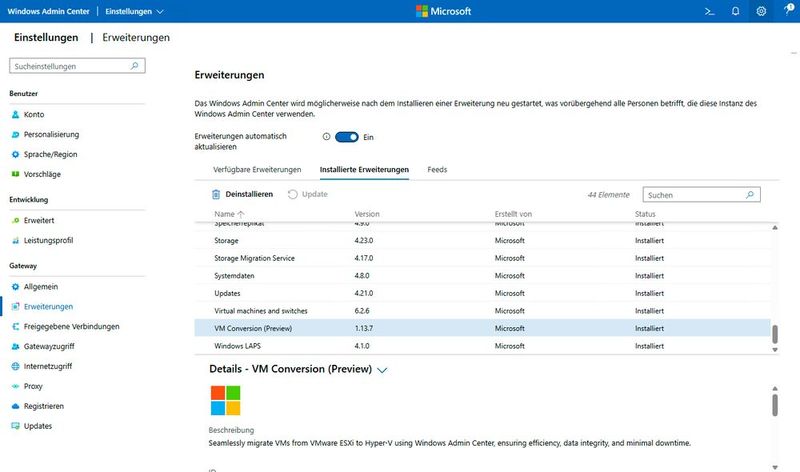Open the settings gear icon in header
800x472 pixels.
click(x=761, y=11)
